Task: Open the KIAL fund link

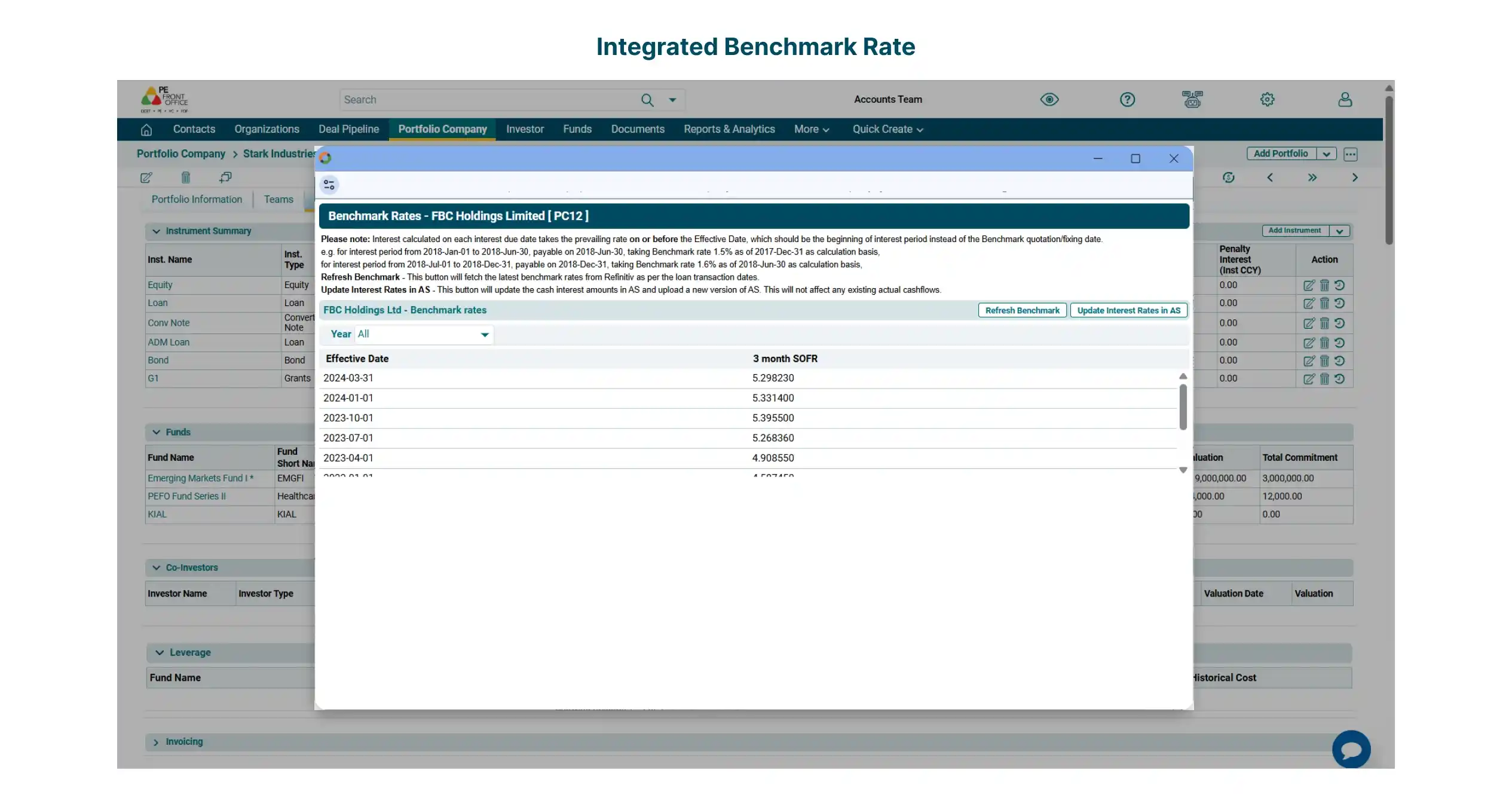Action: pyautogui.click(x=157, y=515)
